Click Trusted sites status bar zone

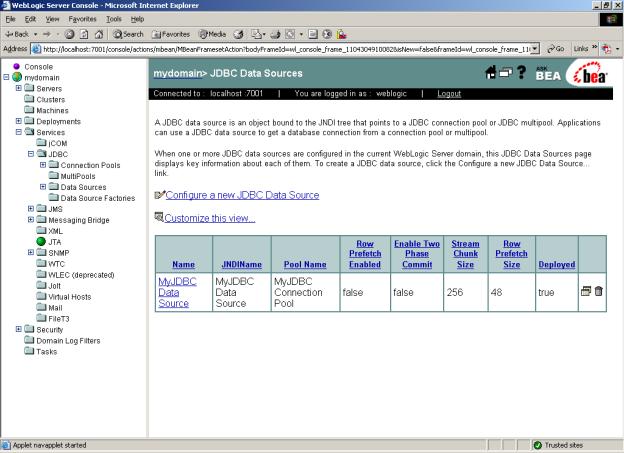pyautogui.click(x=558, y=445)
